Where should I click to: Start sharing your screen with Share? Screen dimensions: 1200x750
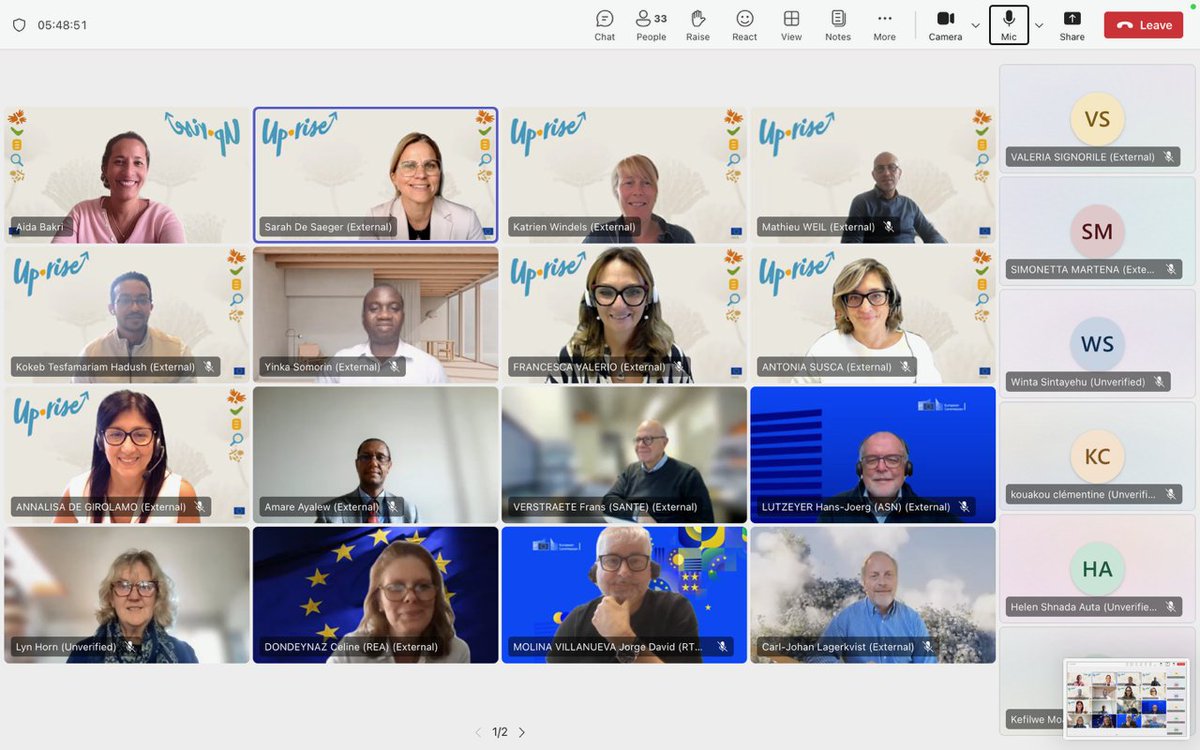1071,25
